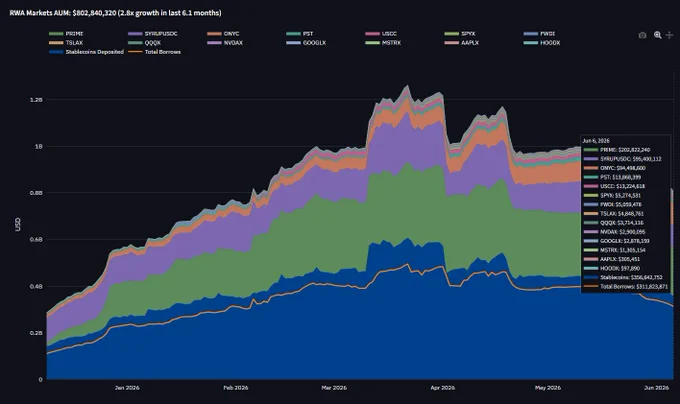Click the NVDAX value row in tooltip

click(615, 232)
